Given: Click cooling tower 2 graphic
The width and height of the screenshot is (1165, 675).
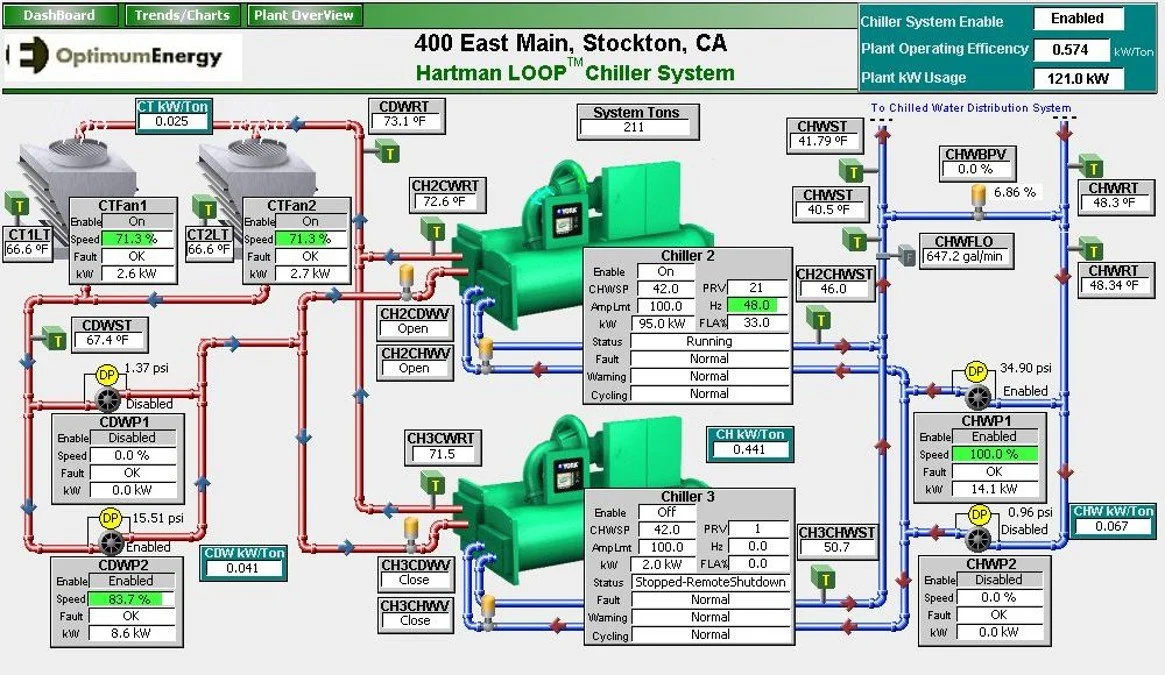Looking at the screenshot, I should click(x=257, y=171).
